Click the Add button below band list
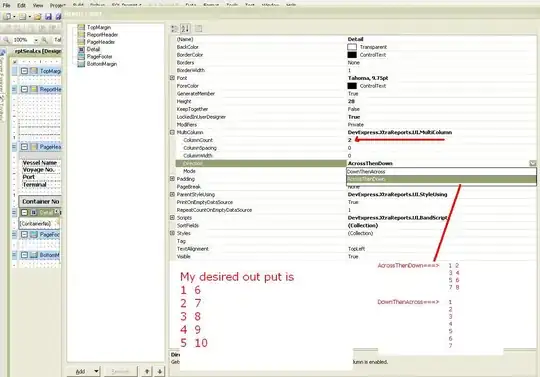 (x=83, y=371)
